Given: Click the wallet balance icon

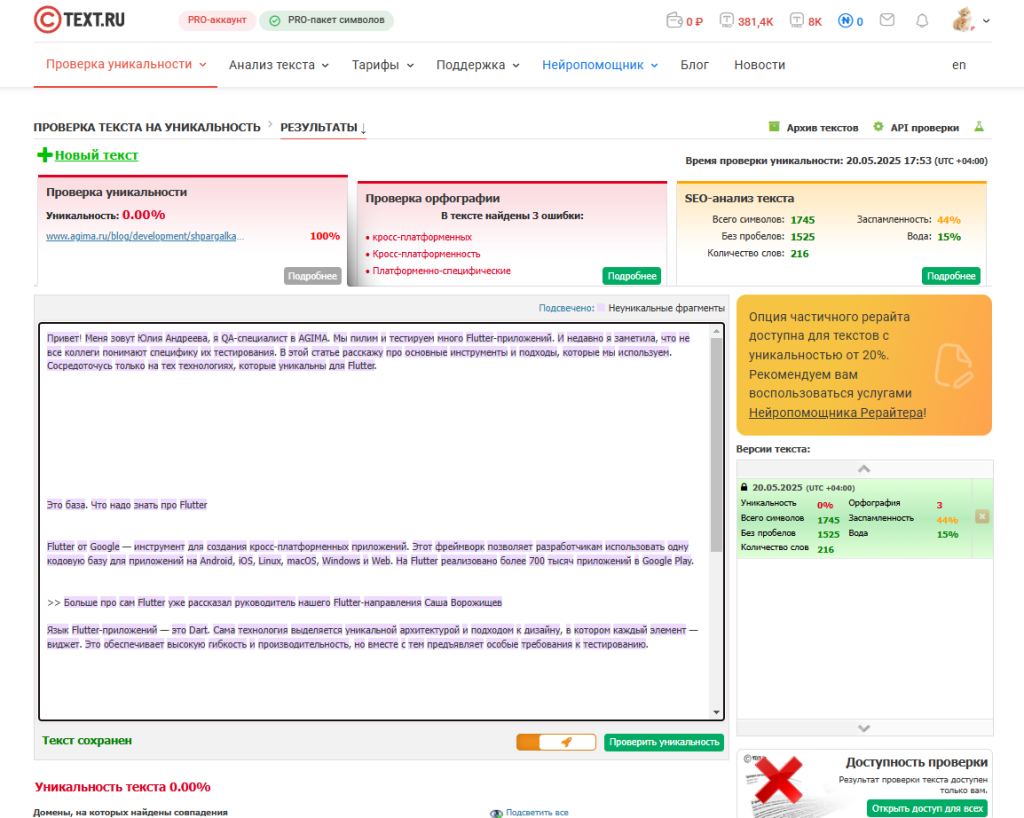Looking at the screenshot, I should click(x=674, y=21).
